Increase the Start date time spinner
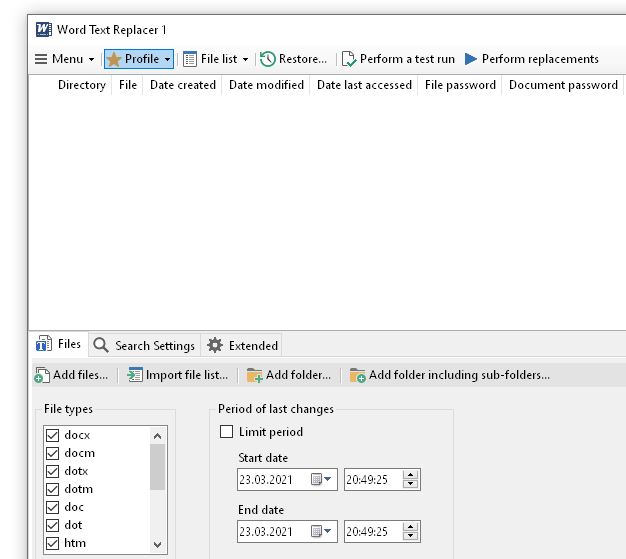 (x=410, y=475)
